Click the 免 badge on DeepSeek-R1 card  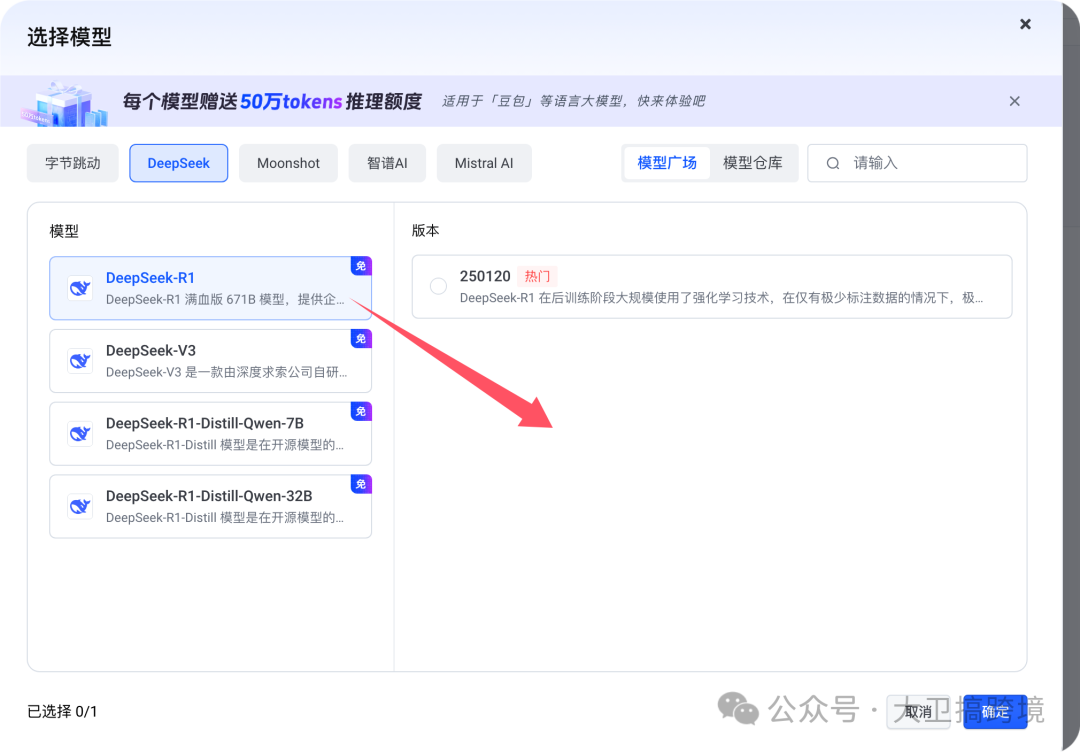tap(361, 266)
